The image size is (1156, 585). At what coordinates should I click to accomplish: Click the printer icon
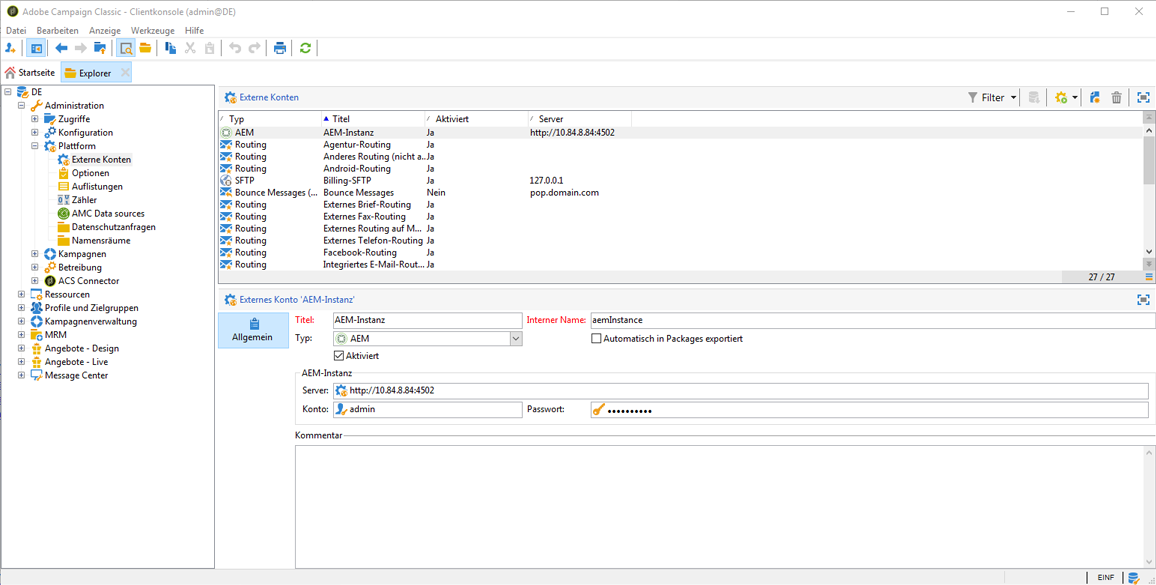279,48
